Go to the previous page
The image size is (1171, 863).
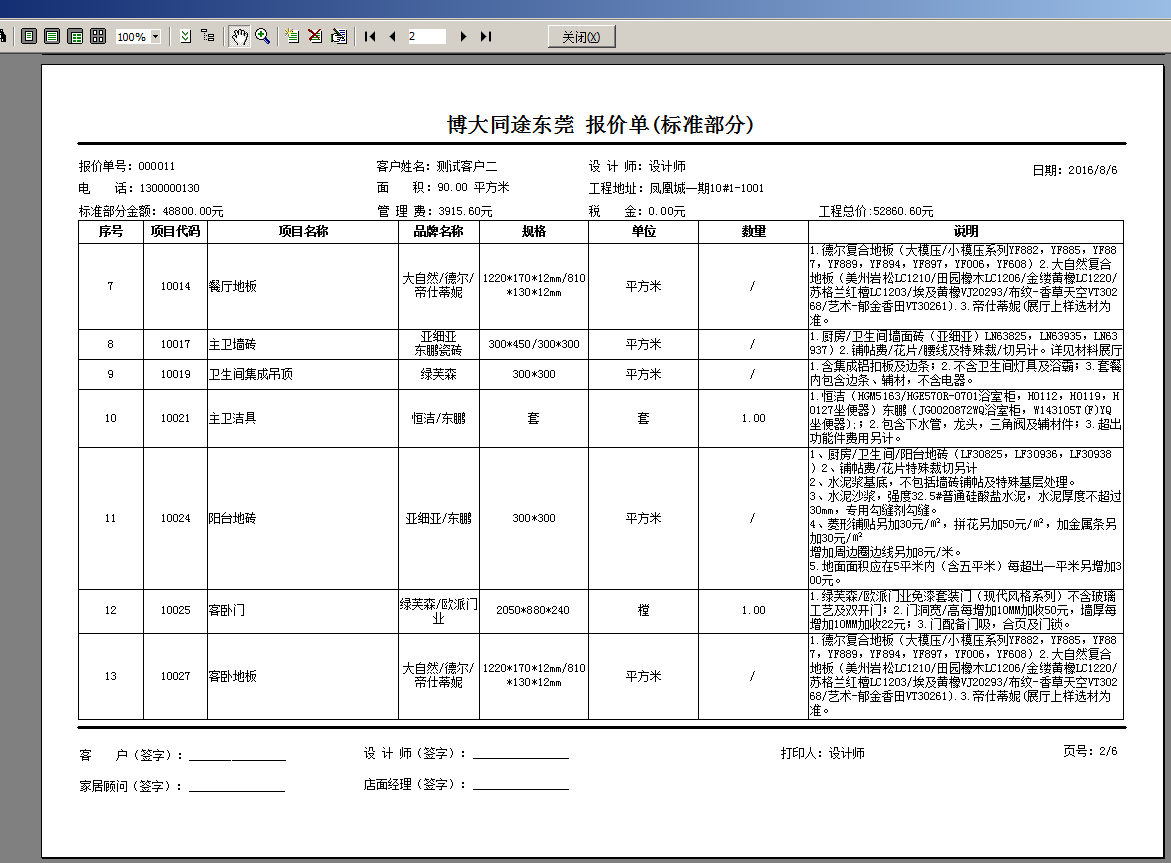coord(392,36)
